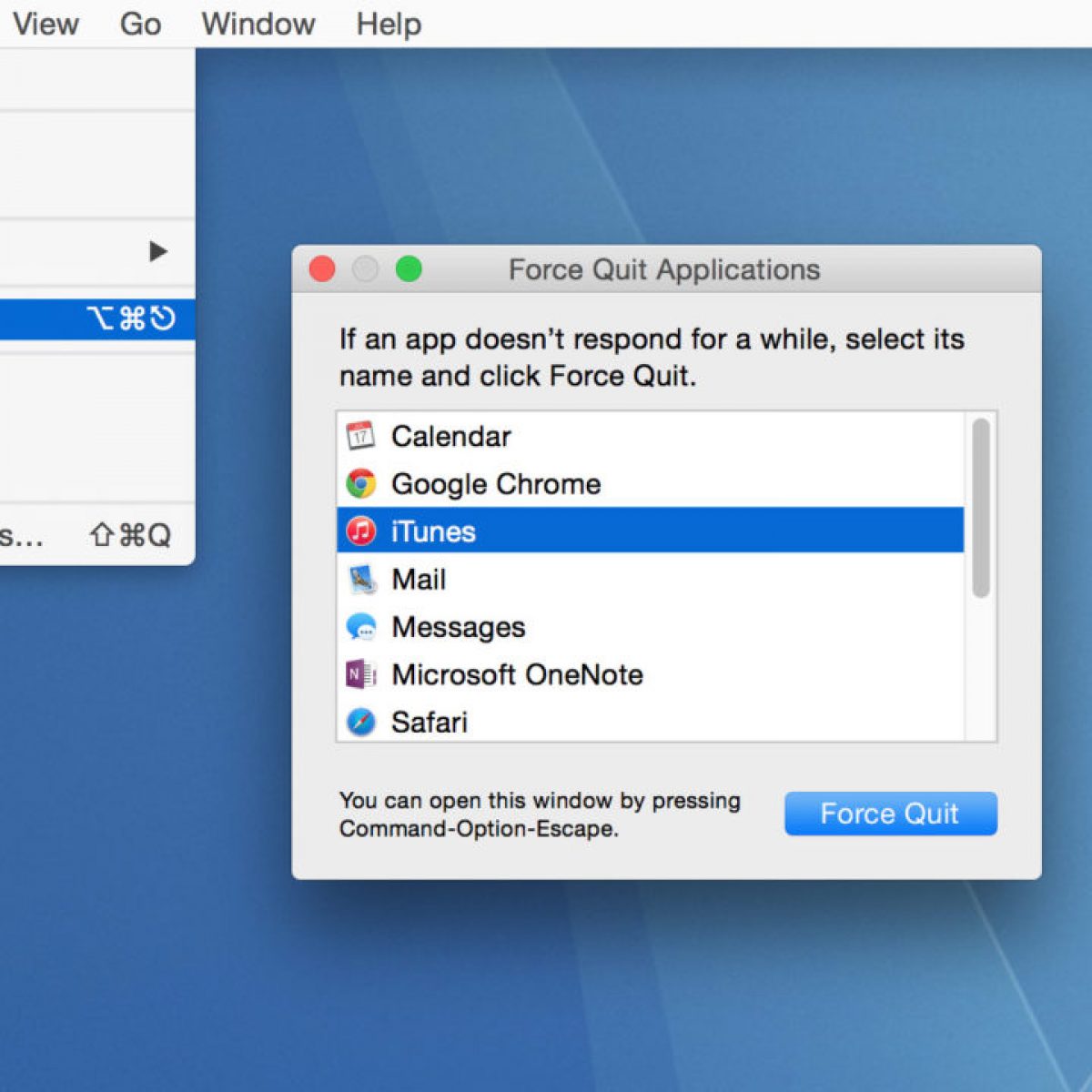Image resolution: width=1092 pixels, height=1092 pixels.
Task: Open the Go menu
Action: [140, 24]
